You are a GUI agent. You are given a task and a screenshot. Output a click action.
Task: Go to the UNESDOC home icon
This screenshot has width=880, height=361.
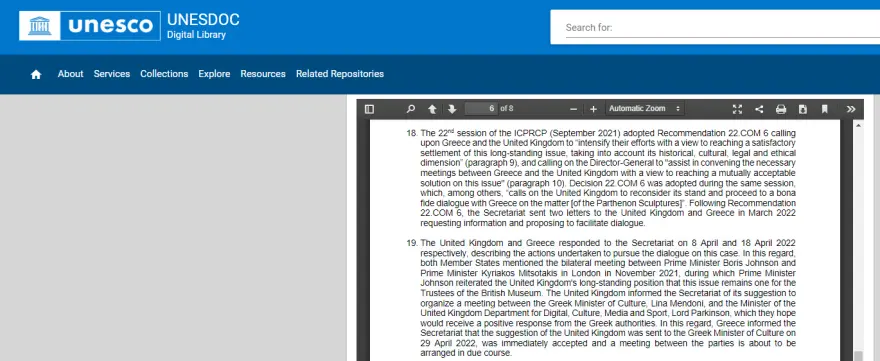click(36, 74)
